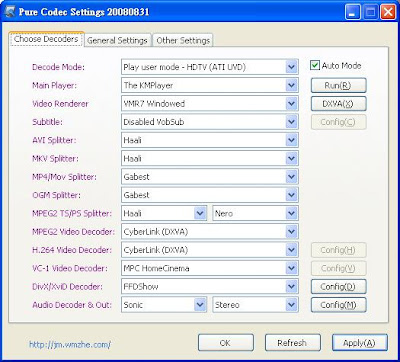This screenshot has height=362, width=400.
Task: Close the Pure Codec Settings window
Action: coord(388,13)
